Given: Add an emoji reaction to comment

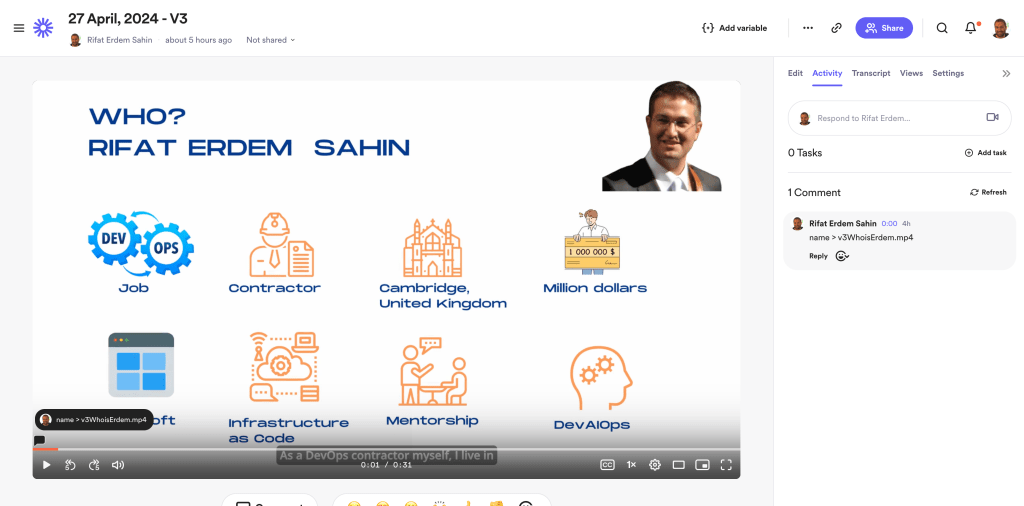Looking at the screenshot, I should [x=842, y=256].
